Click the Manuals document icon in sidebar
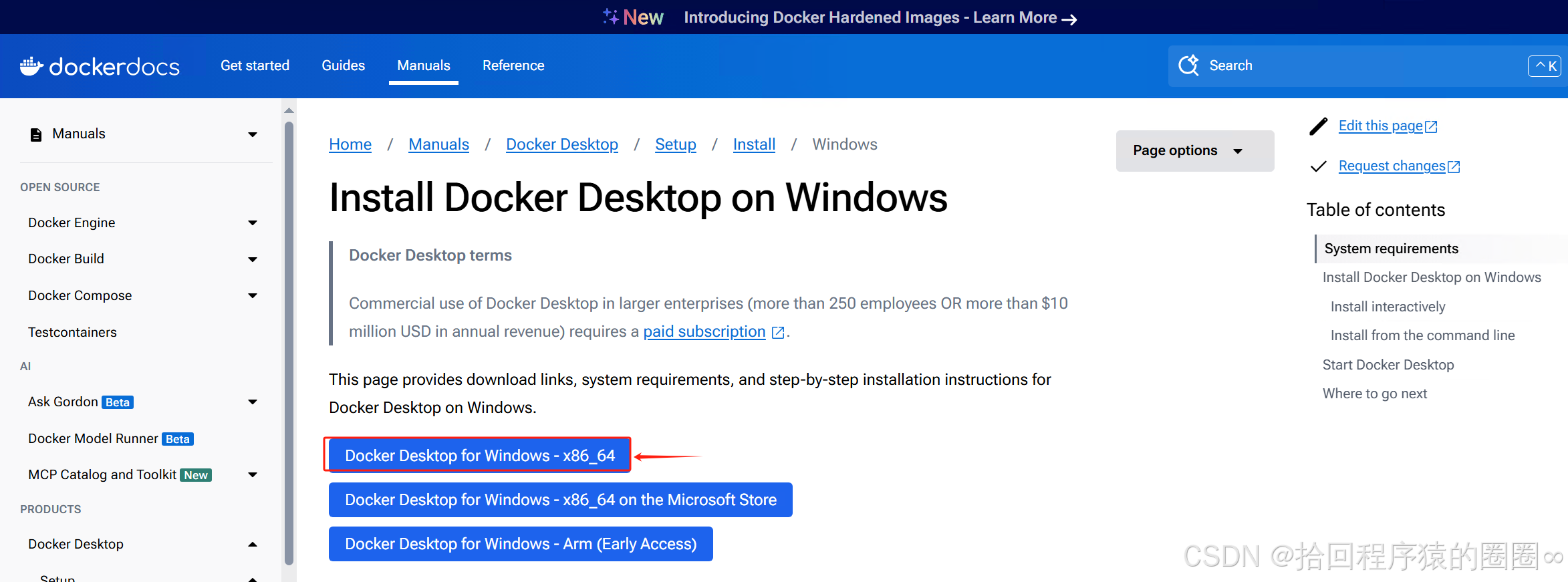Viewport: 1568px width, 582px height. point(36,134)
